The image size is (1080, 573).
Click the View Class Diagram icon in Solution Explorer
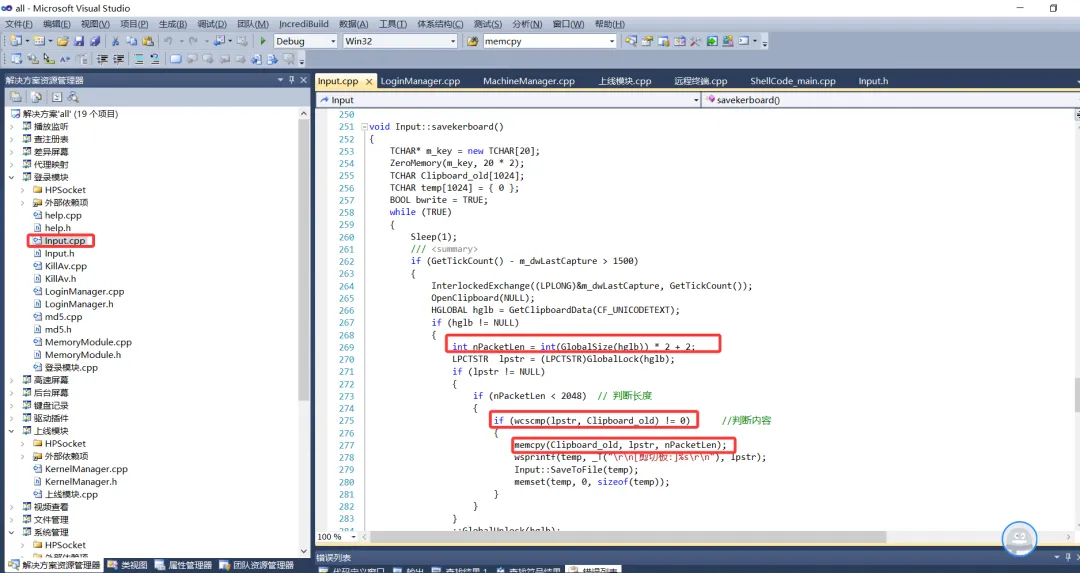(73, 97)
